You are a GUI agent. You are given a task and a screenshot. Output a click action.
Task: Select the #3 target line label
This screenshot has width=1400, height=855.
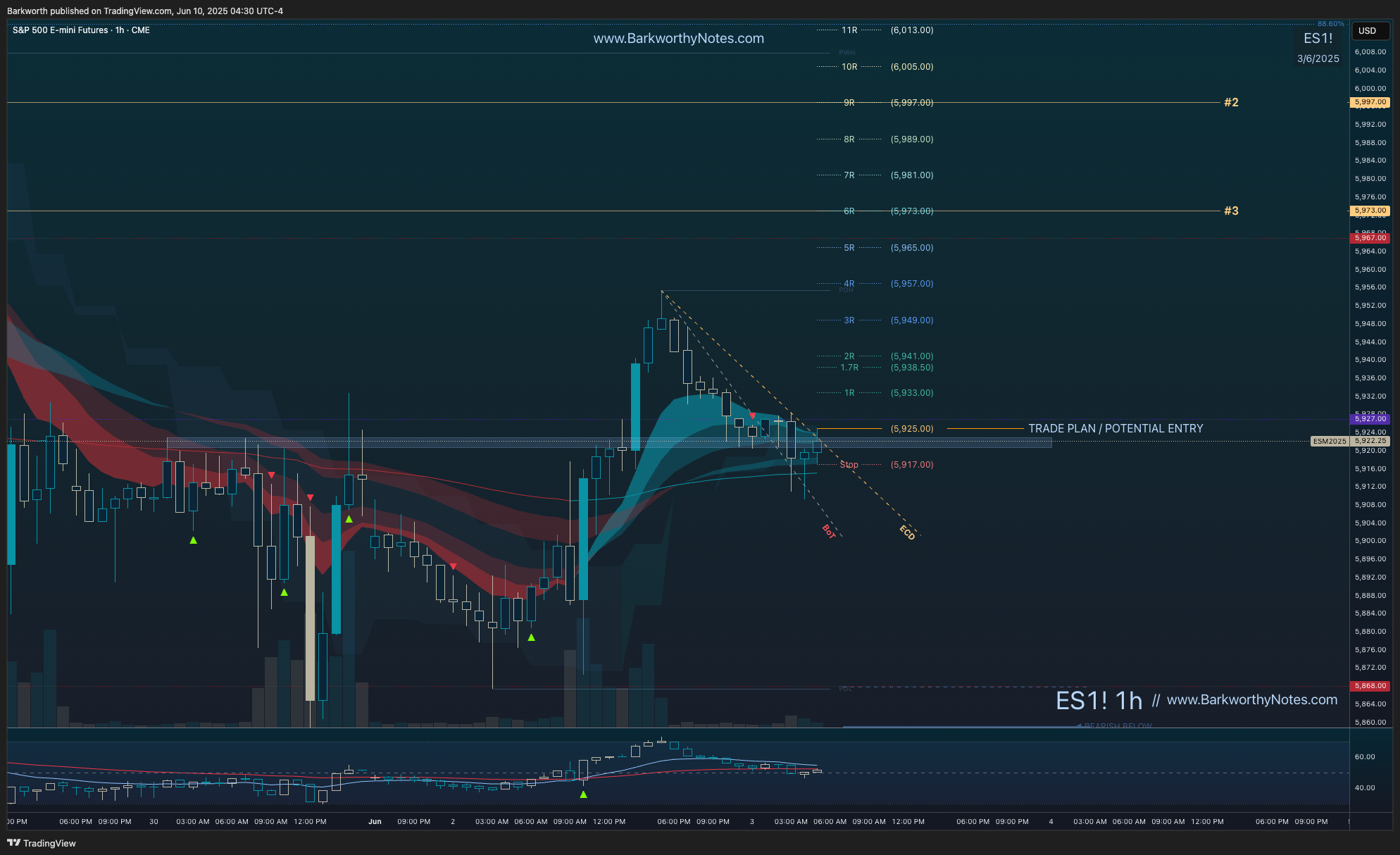(1231, 211)
